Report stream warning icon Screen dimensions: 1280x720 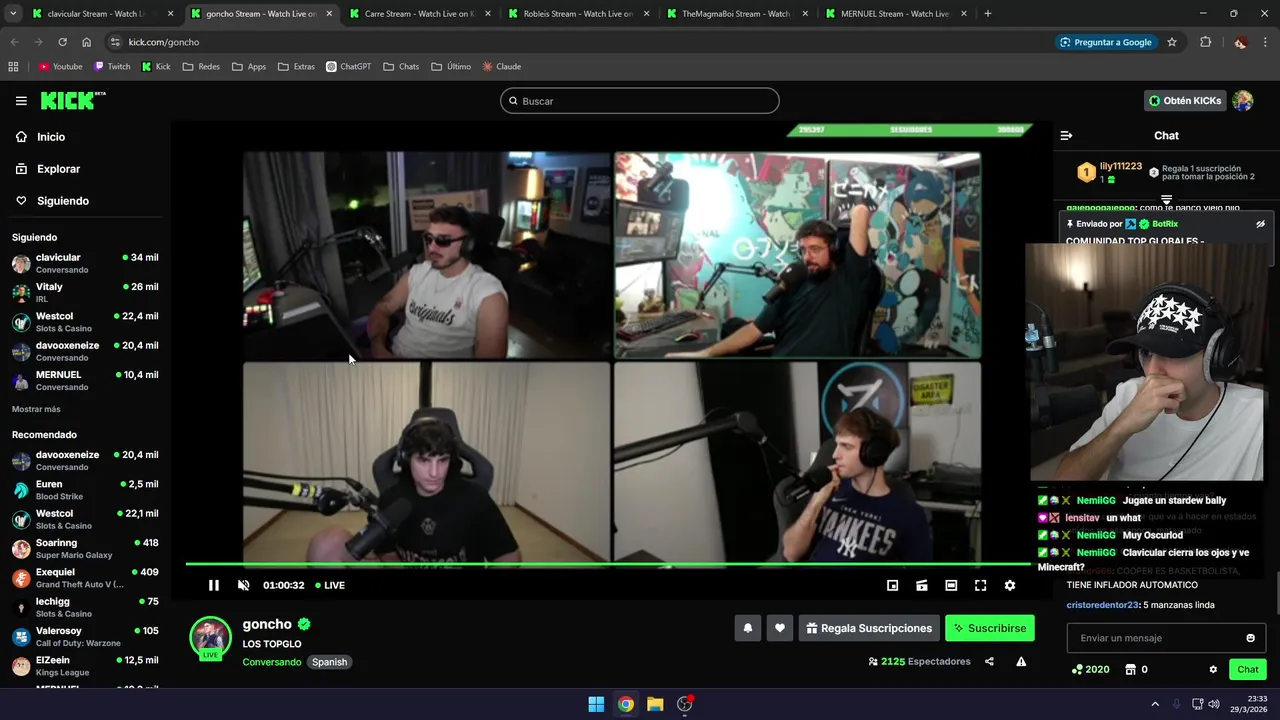[1021, 661]
